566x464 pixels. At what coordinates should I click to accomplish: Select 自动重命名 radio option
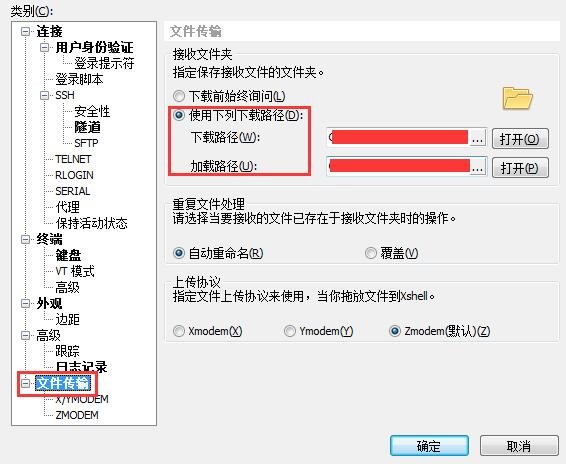coord(179,253)
